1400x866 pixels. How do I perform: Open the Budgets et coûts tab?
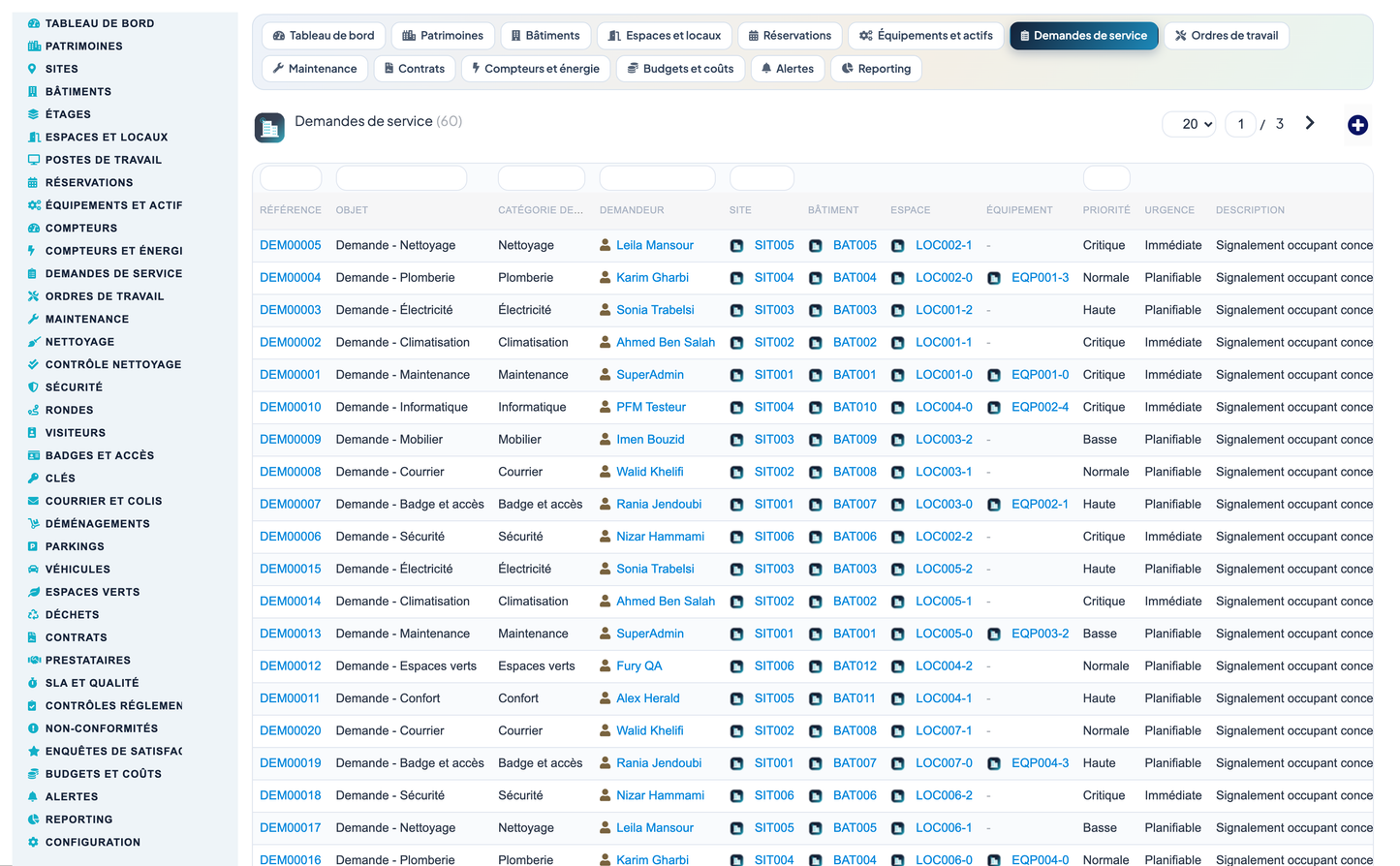(680, 69)
